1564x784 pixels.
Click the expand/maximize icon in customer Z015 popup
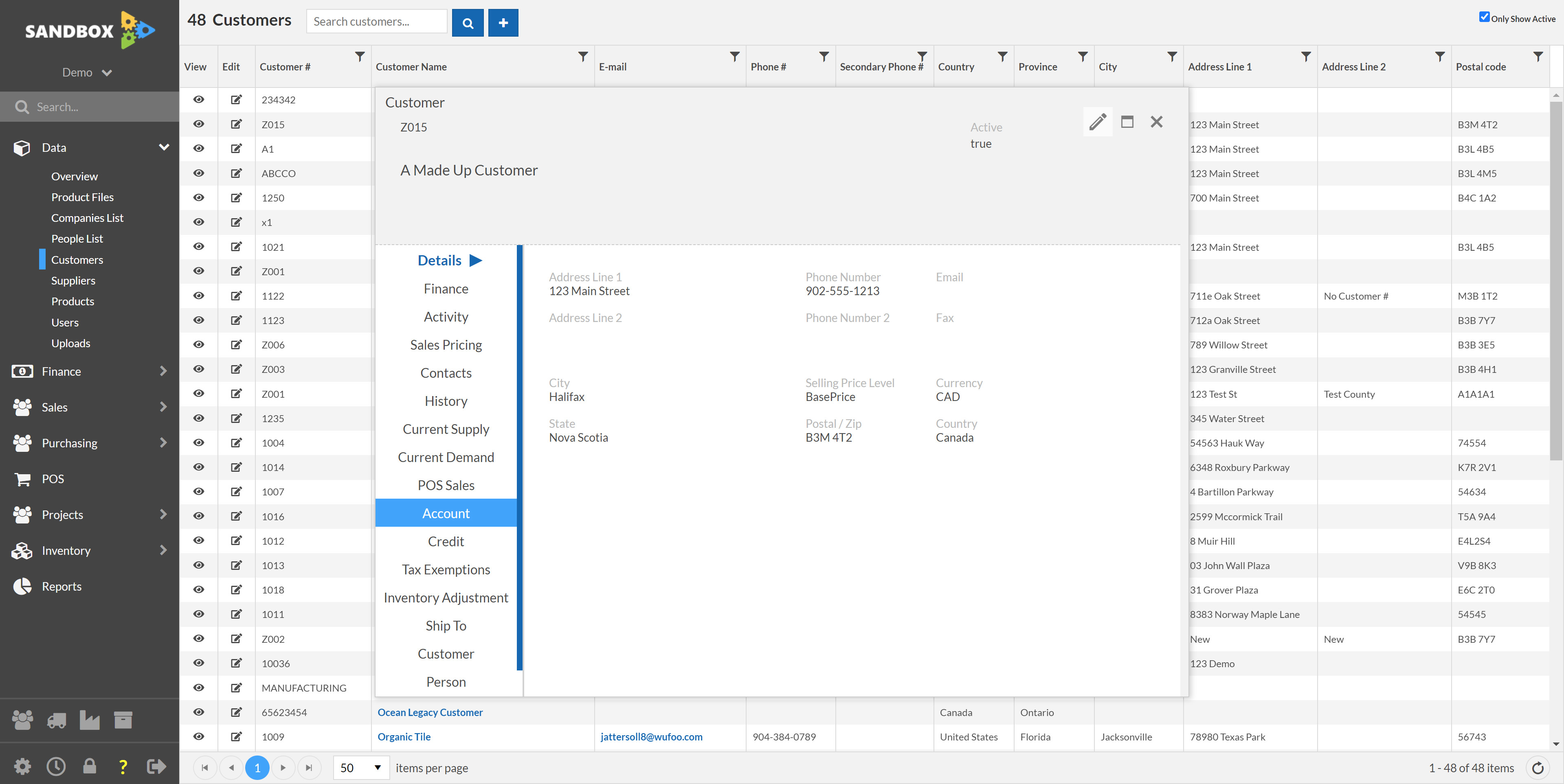click(x=1127, y=121)
